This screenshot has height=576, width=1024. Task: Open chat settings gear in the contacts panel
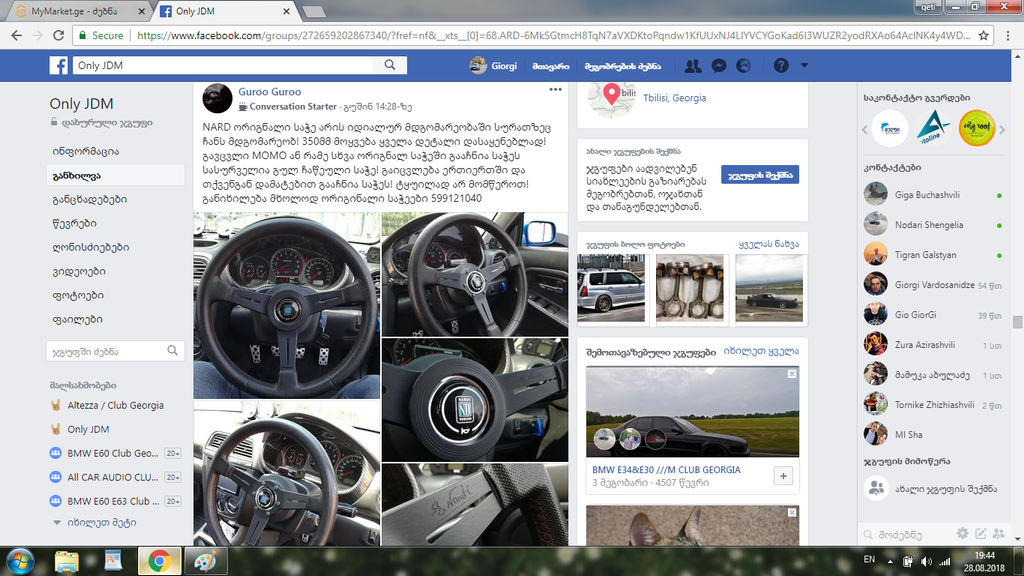coord(962,534)
